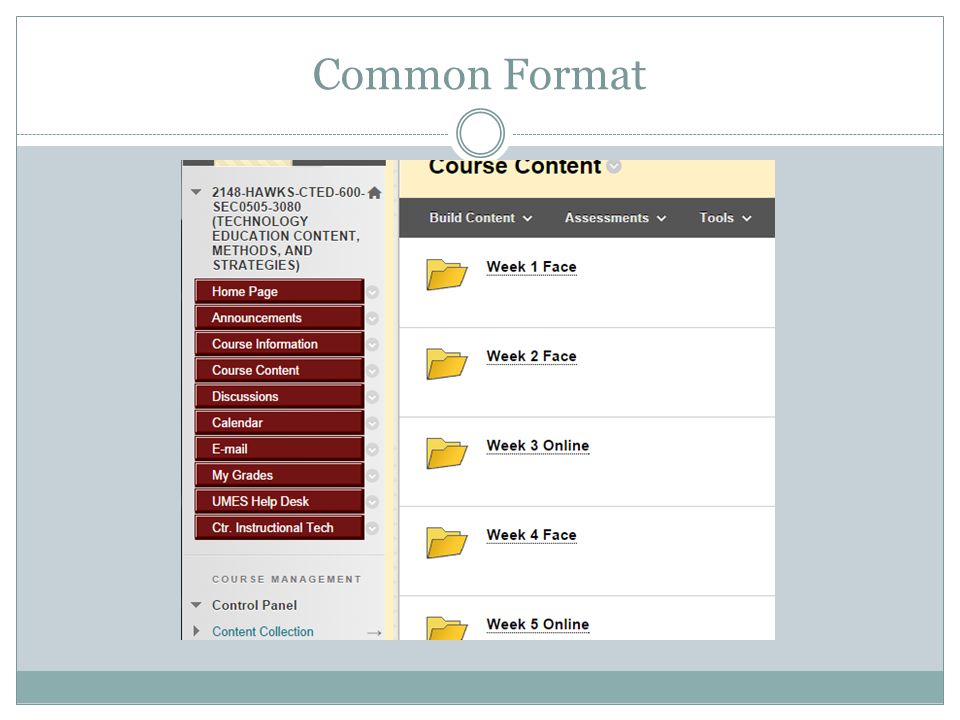Click the 2148-HAWKS-CTED-600 course title
Image resolution: width=960 pixels, height=720 pixels.
(288, 228)
